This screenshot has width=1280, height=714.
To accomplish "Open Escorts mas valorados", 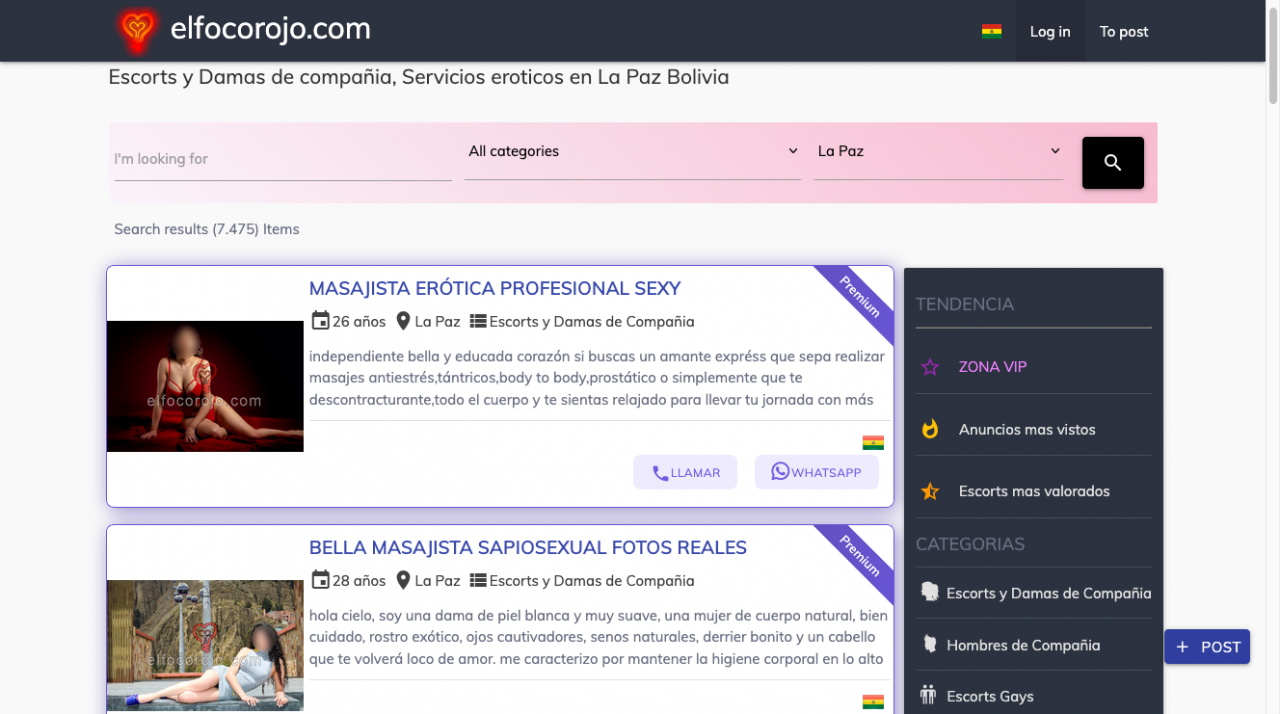I will point(1034,491).
